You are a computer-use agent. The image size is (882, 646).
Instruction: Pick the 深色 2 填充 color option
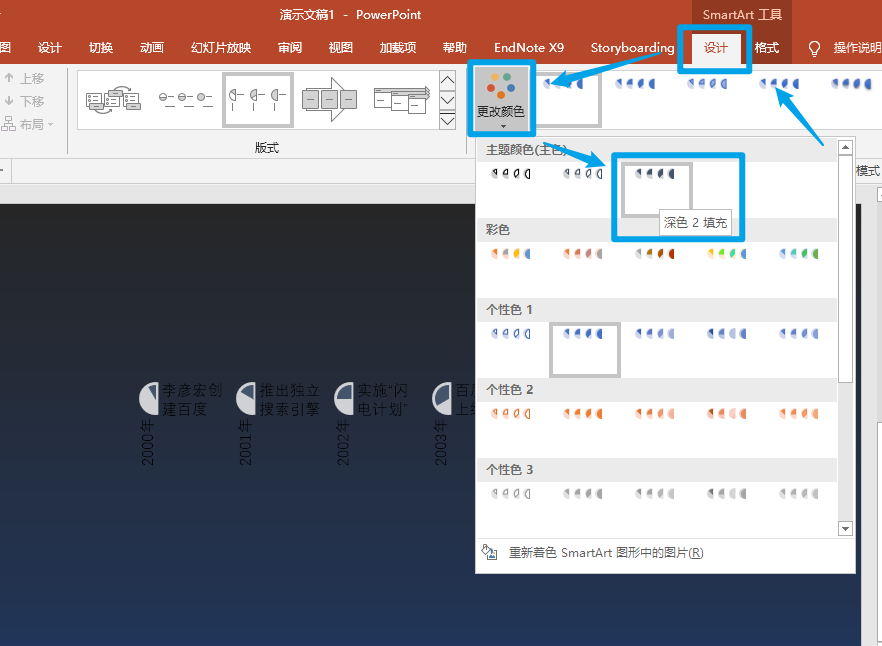point(656,189)
